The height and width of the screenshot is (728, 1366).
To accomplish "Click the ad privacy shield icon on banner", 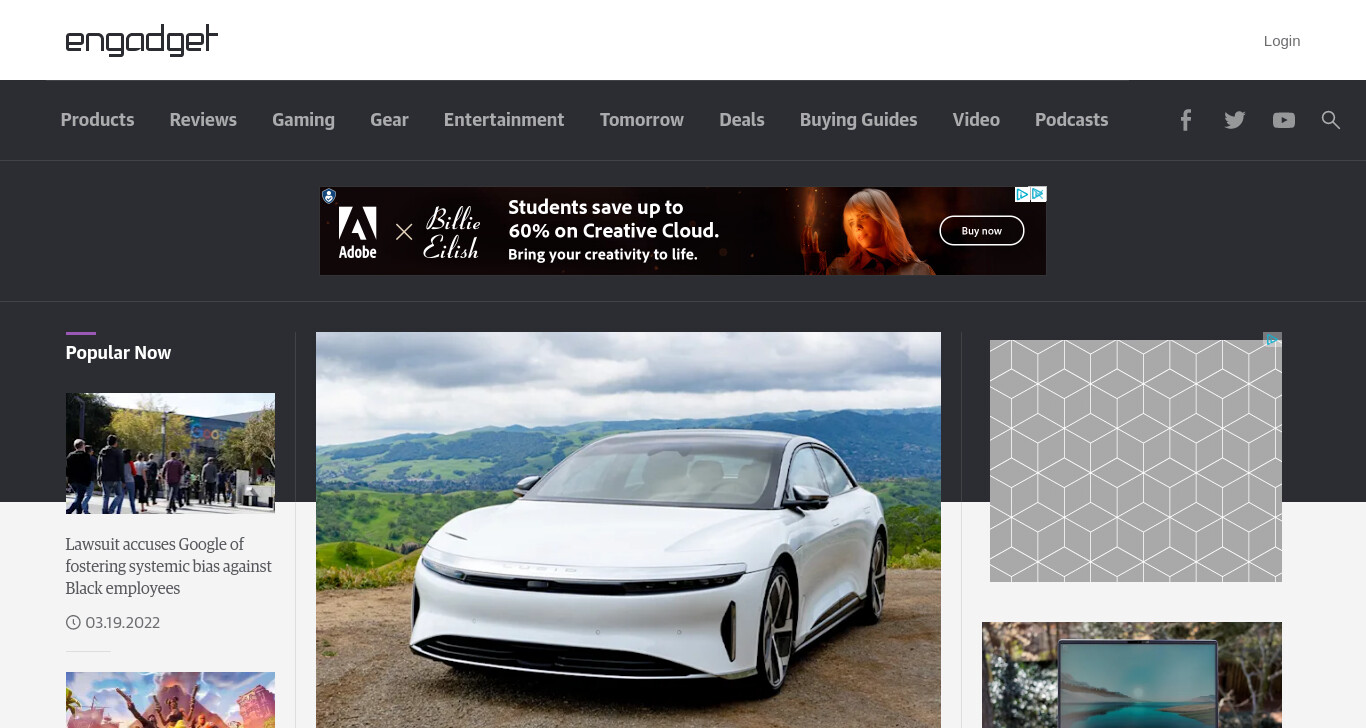I will click(x=328, y=196).
